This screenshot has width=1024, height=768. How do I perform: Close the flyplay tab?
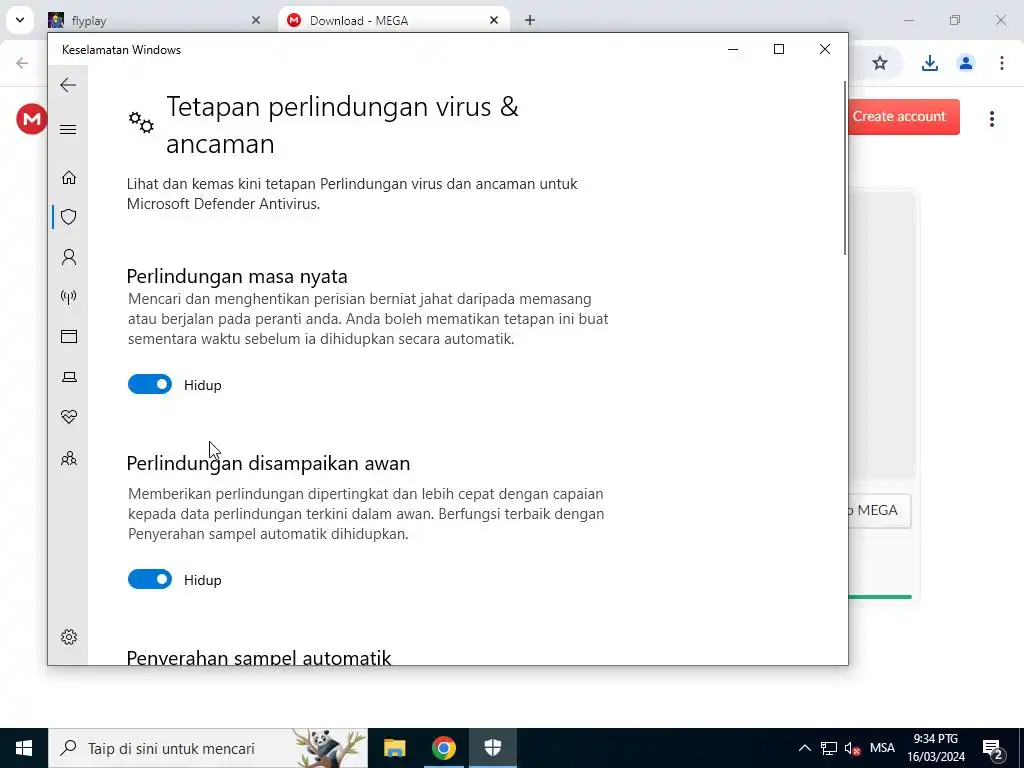256,20
